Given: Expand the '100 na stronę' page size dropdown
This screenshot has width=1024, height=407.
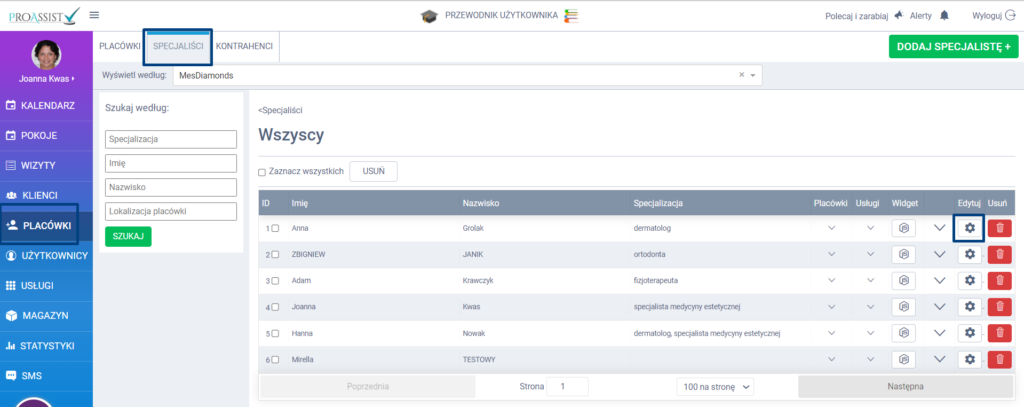Looking at the screenshot, I should [715, 386].
